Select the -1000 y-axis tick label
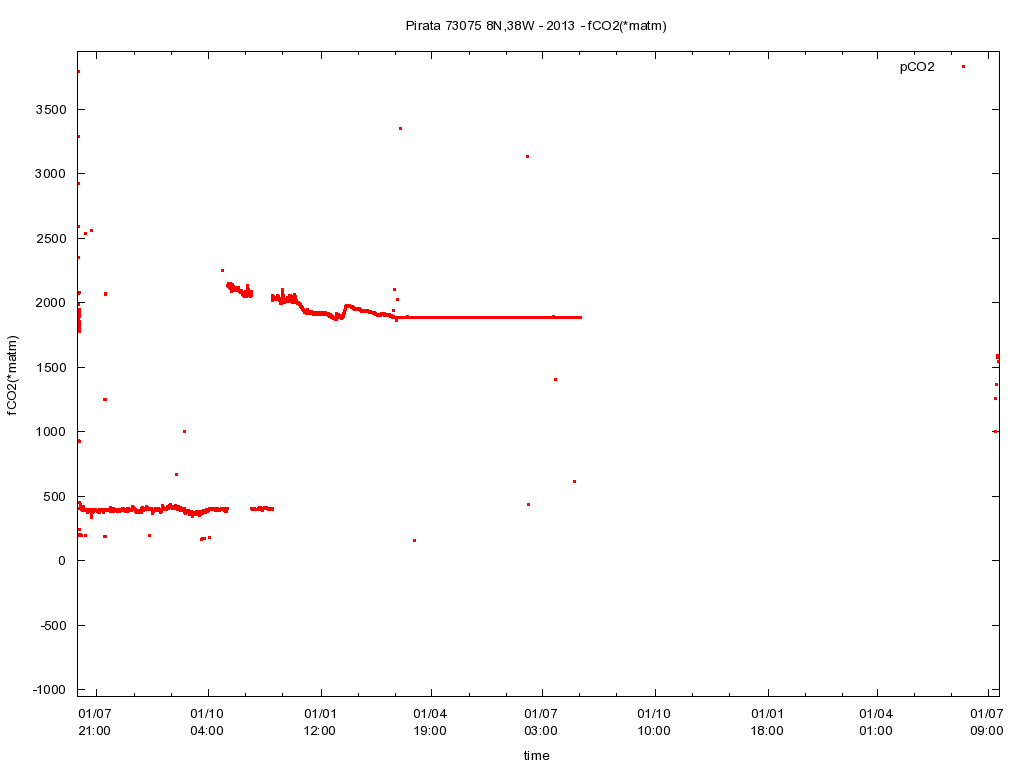This screenshot has width=1024, height=768. point(45,690)
